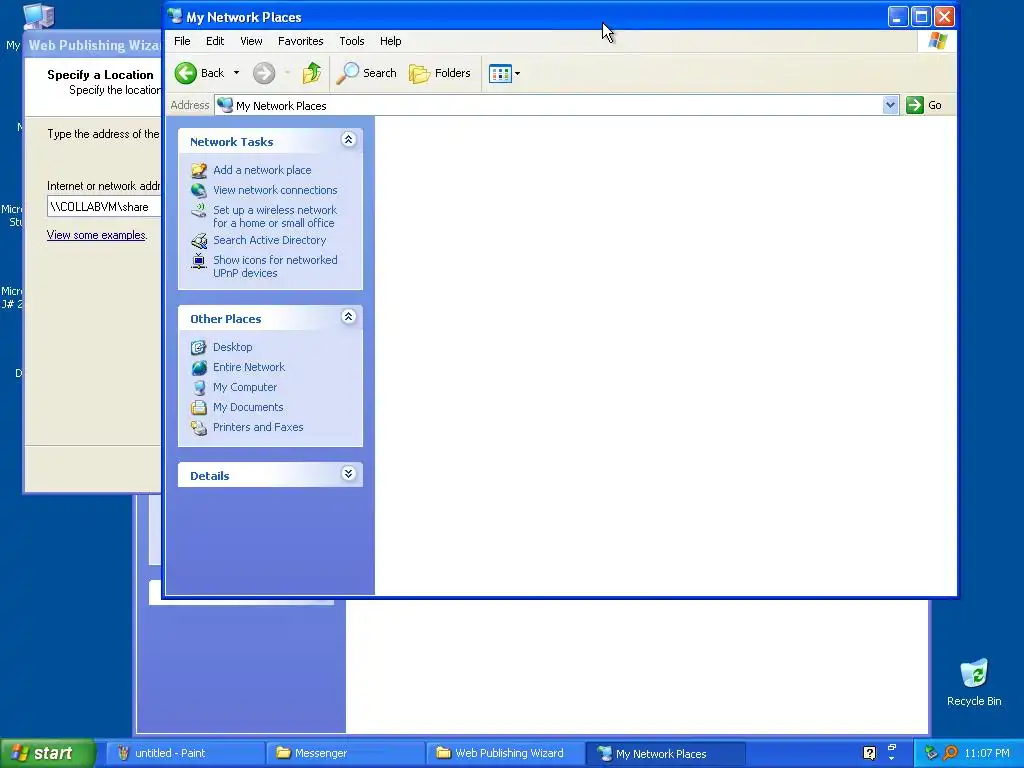The image size is (1024, 768).
Task: Open the Back history dropdown arrow
Action: [x=236, y=73]
